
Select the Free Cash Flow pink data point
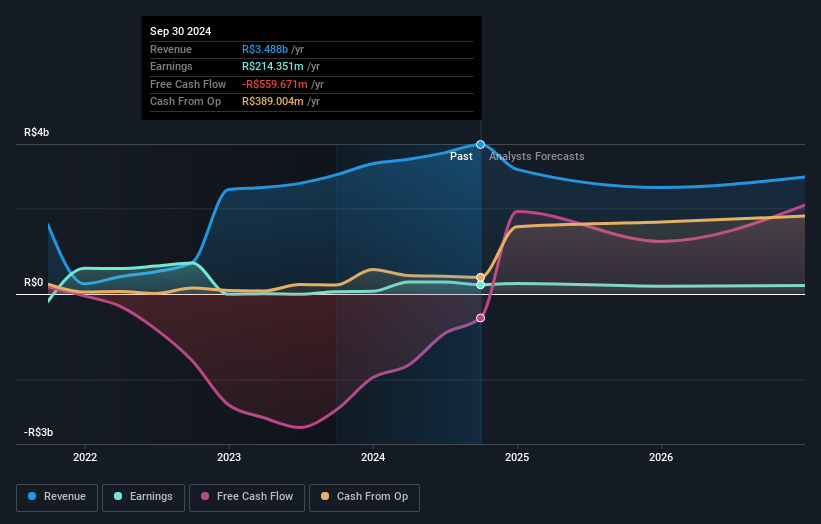tap(480, 318)
